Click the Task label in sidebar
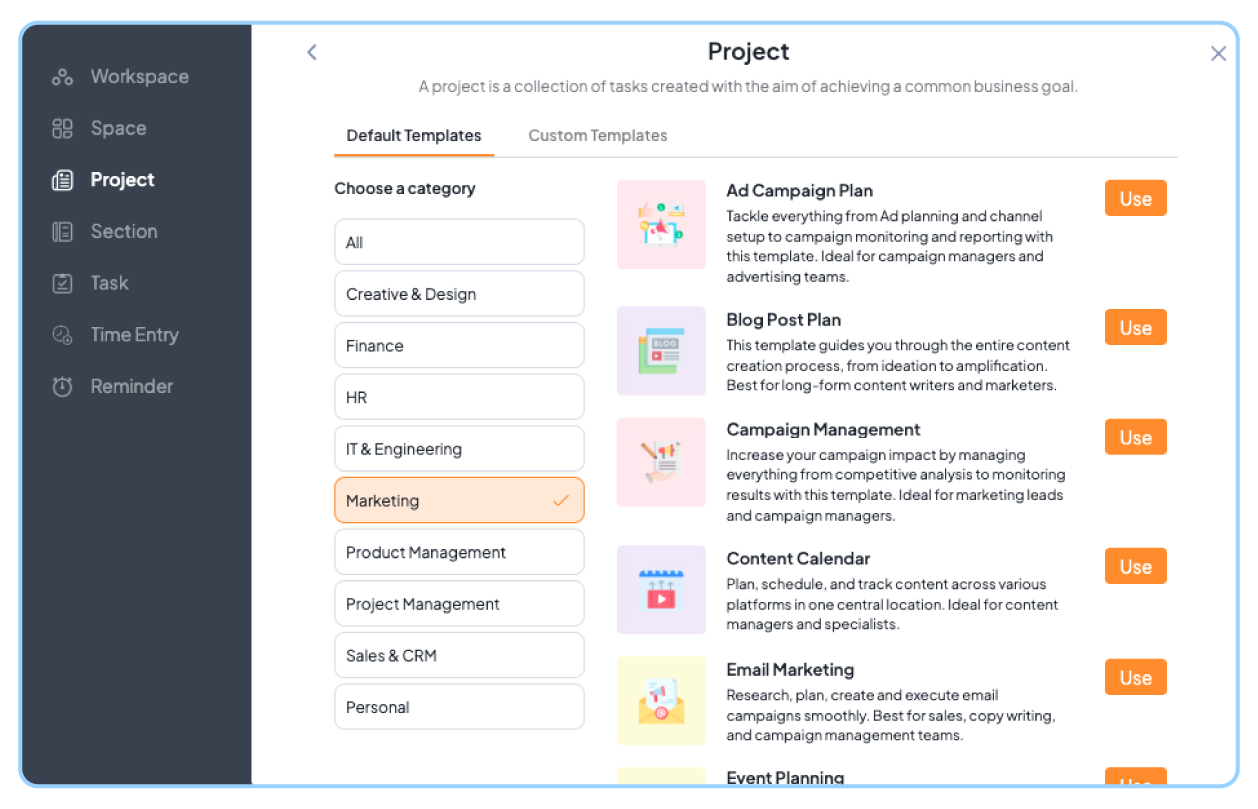 tap(109, 283)
